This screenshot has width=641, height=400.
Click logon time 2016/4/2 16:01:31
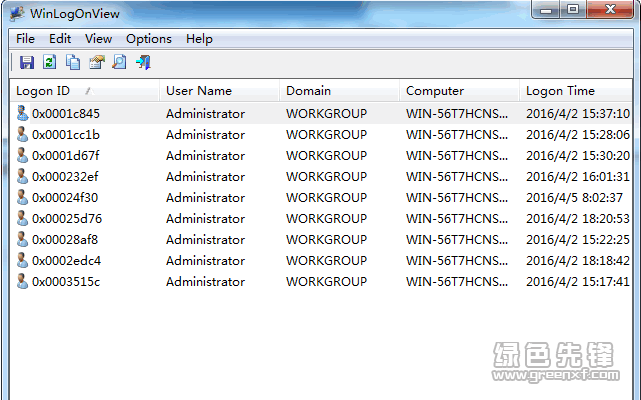pos(578,176)
